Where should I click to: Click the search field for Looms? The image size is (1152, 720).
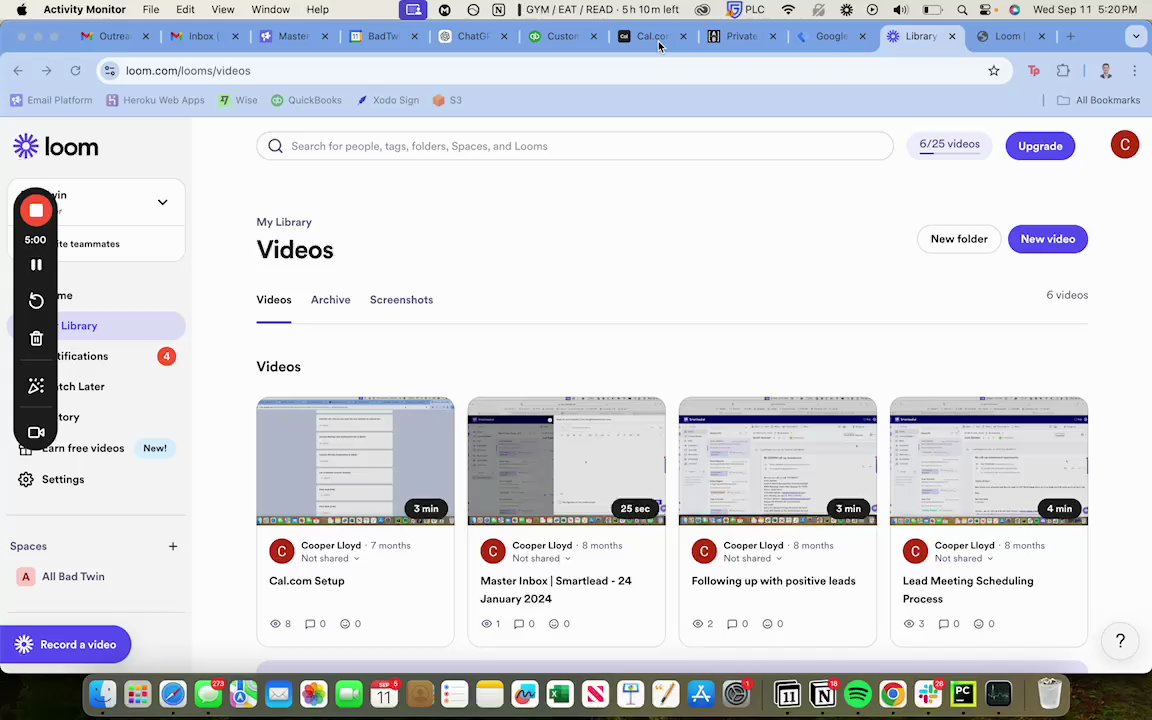pos(575,146)
